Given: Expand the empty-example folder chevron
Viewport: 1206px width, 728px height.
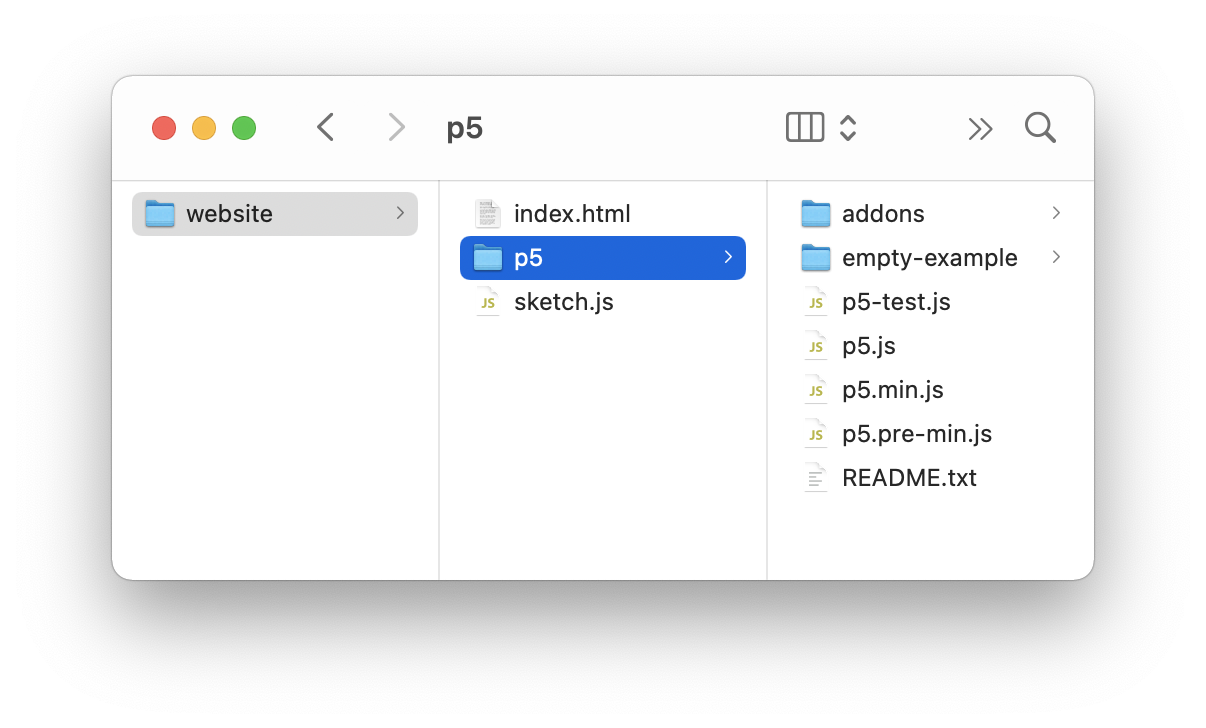Looking at the screenshot, I should click(x=1056, y=257).
